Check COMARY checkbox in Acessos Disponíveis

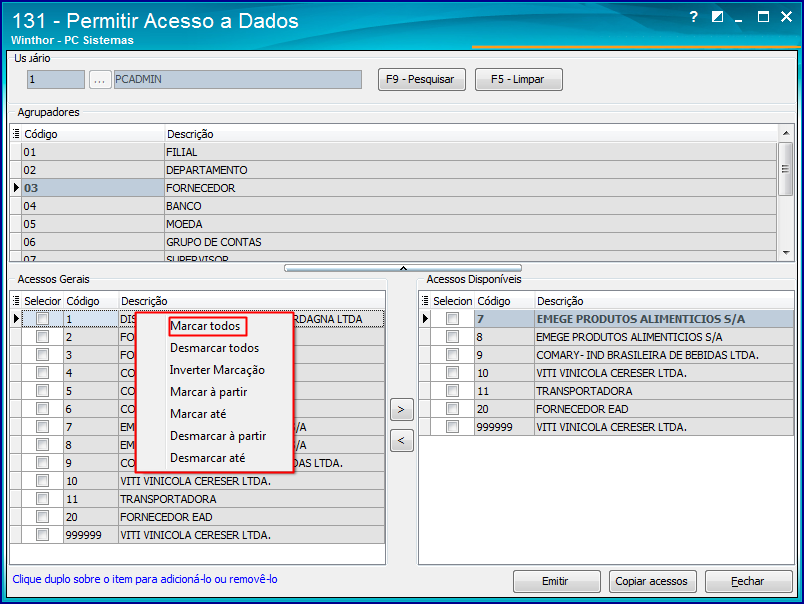[x=452, y=355]
